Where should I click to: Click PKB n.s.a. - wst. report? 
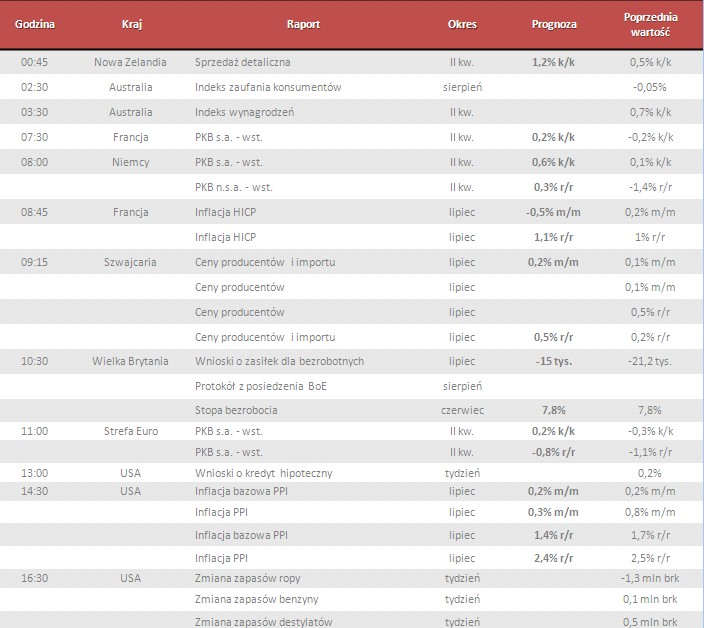tap(233, 187)
